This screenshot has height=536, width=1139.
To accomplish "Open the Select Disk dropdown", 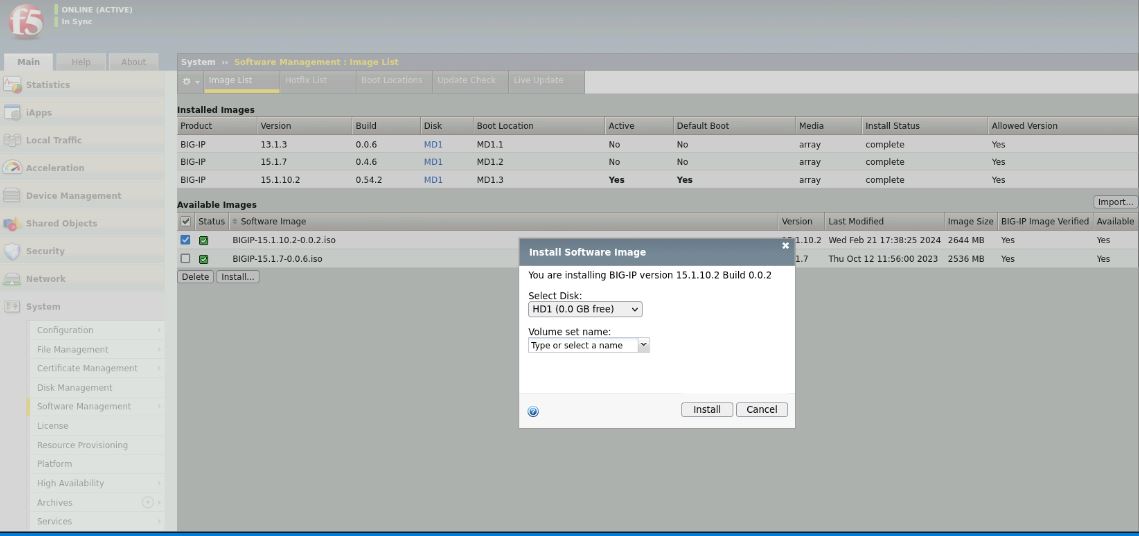I will click(x=585, y=309).
